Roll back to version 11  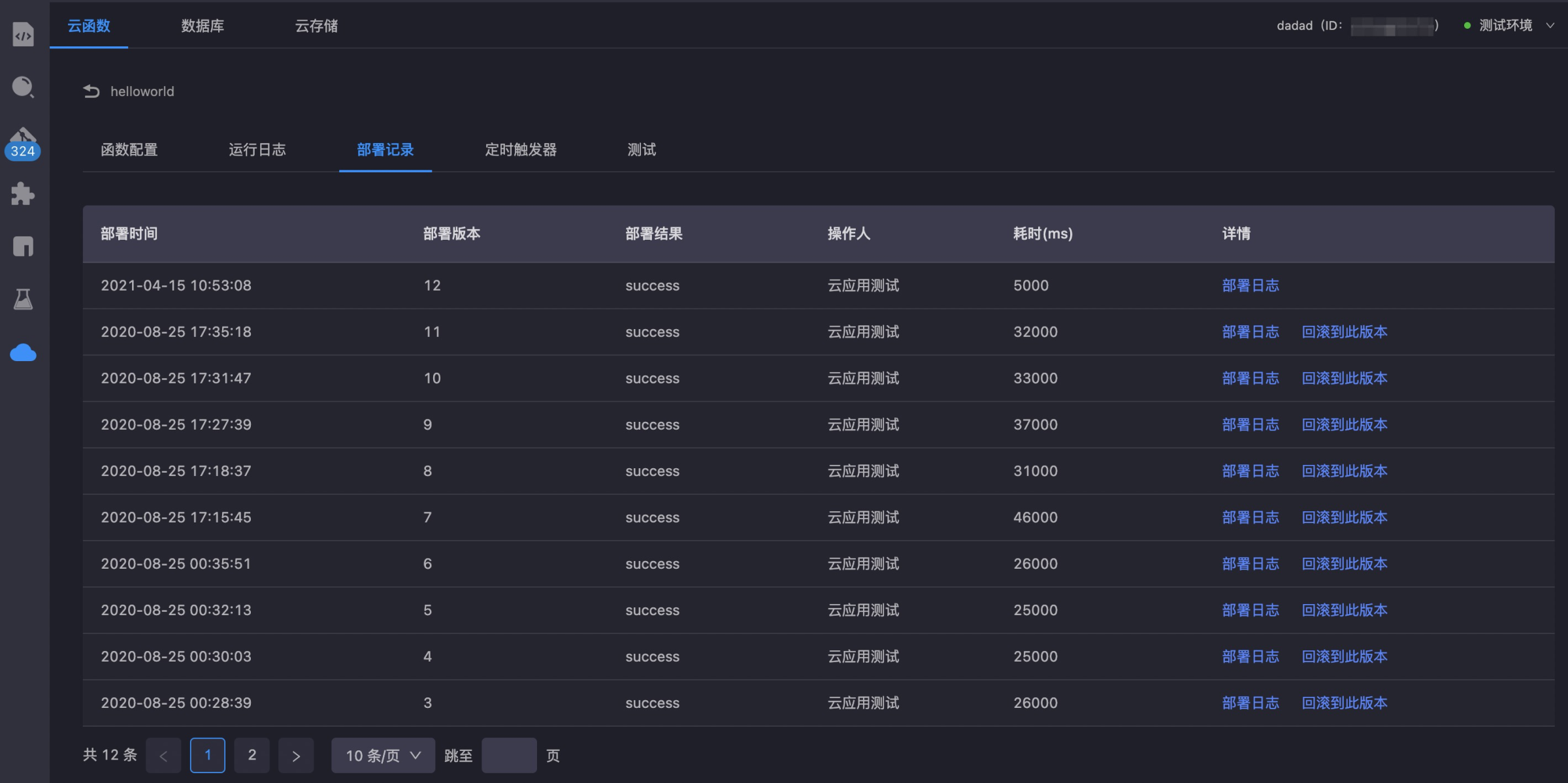pyautogui.click(x=1345, y=332)
